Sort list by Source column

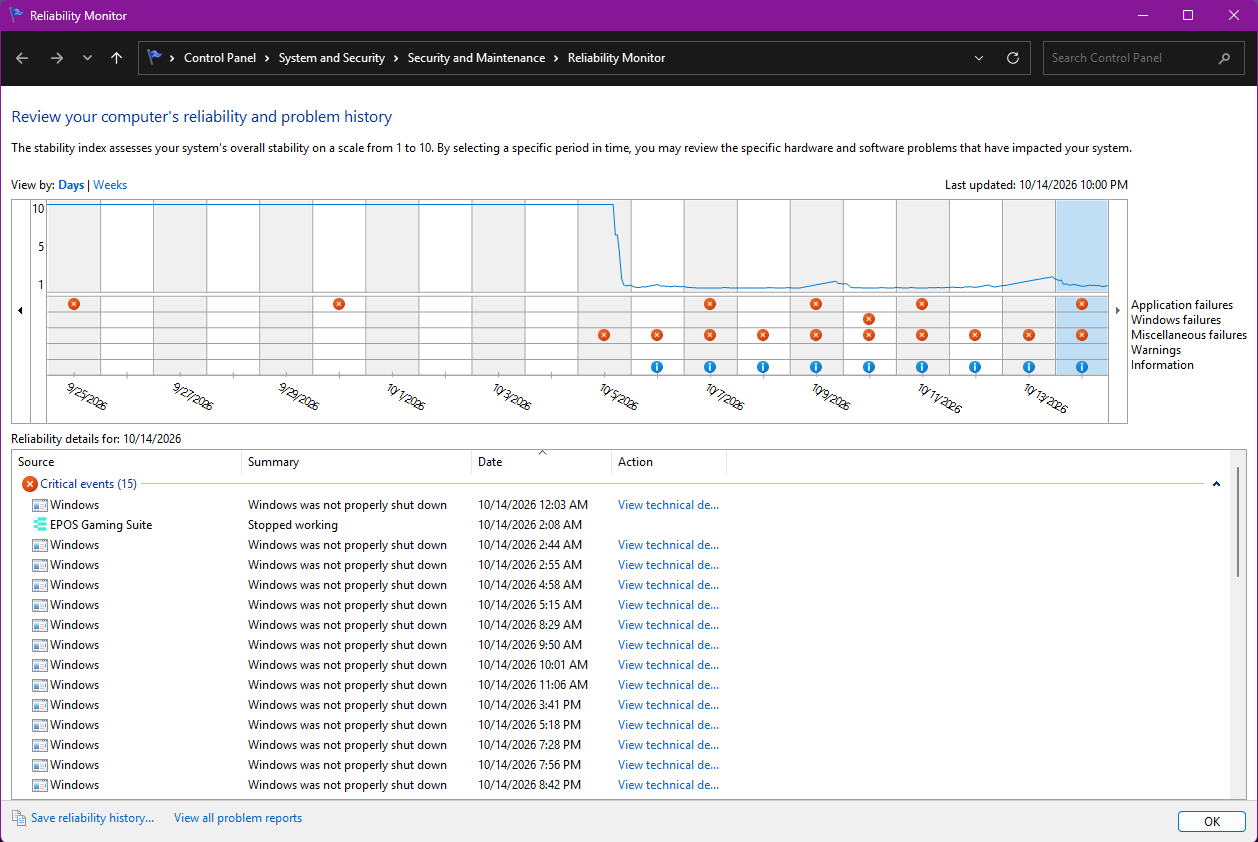(x=127, y=462)
